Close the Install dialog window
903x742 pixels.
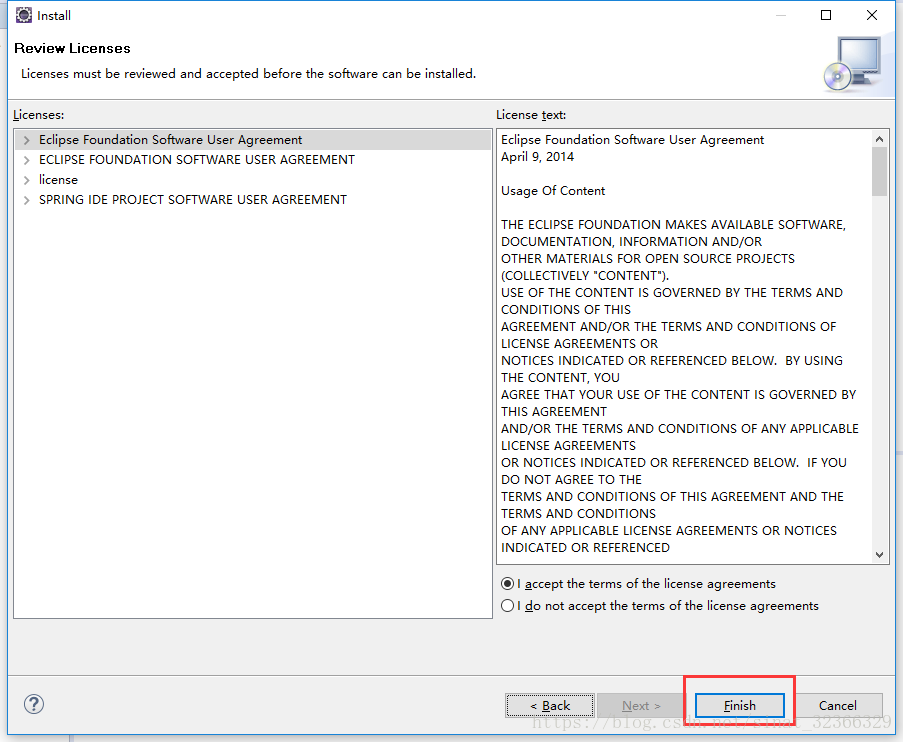872,15
